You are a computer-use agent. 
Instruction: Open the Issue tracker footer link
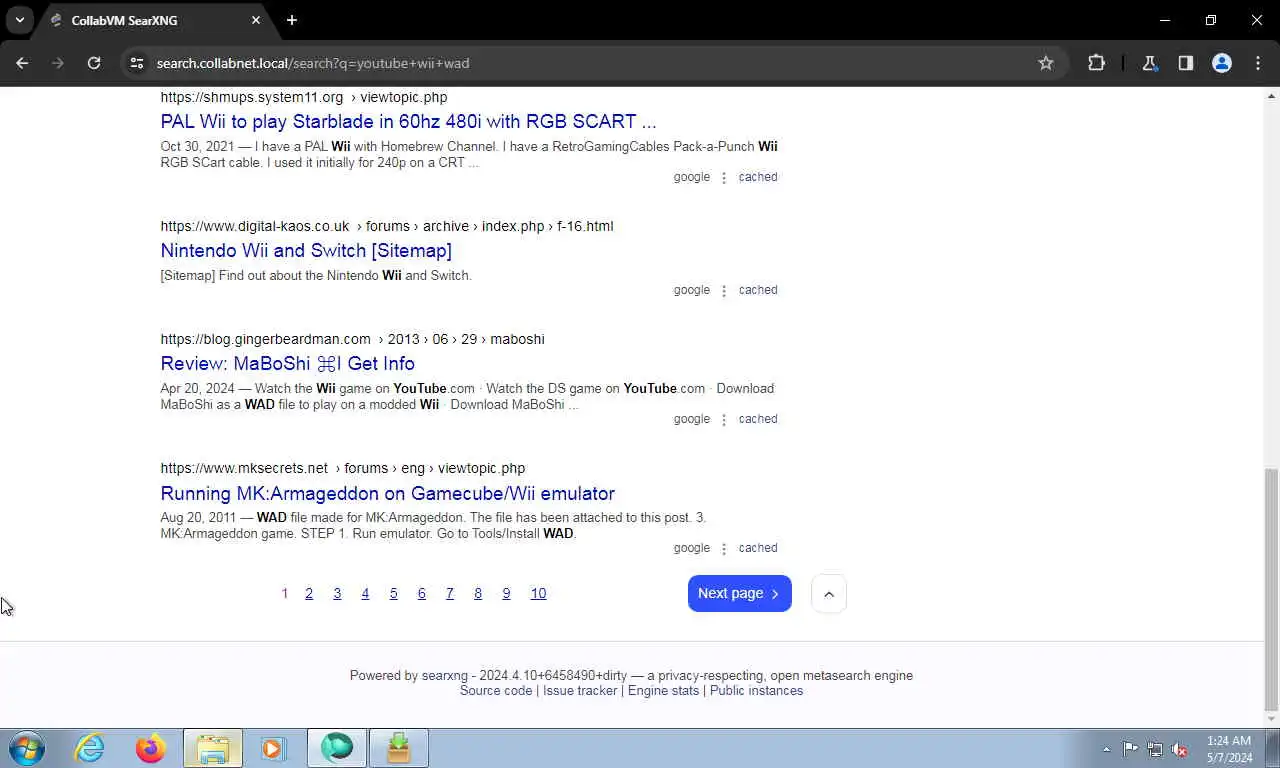coord(580,691)
